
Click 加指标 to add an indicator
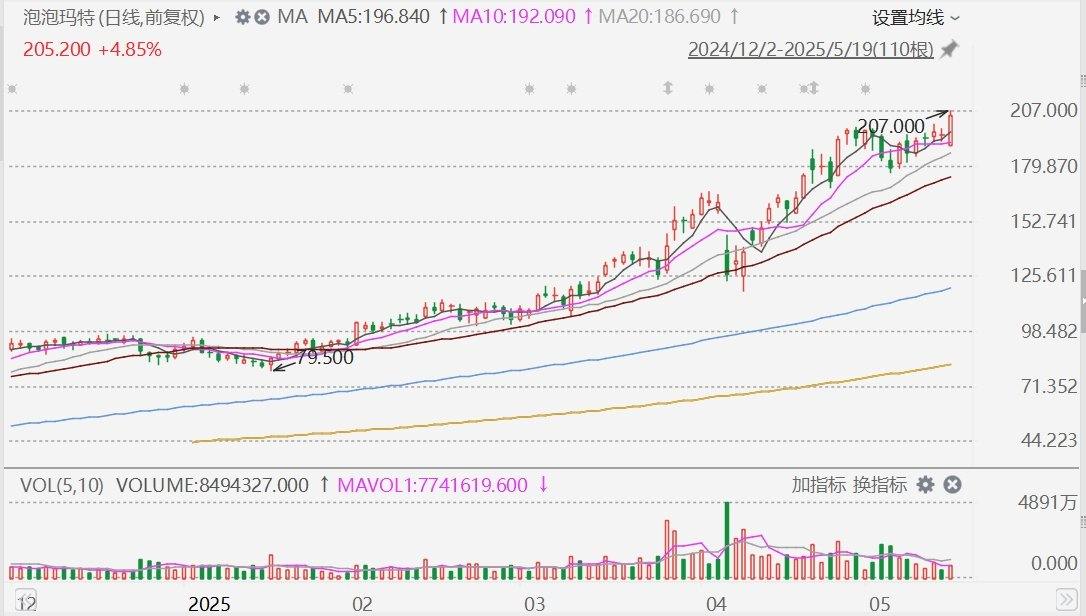tap(818, 485)
